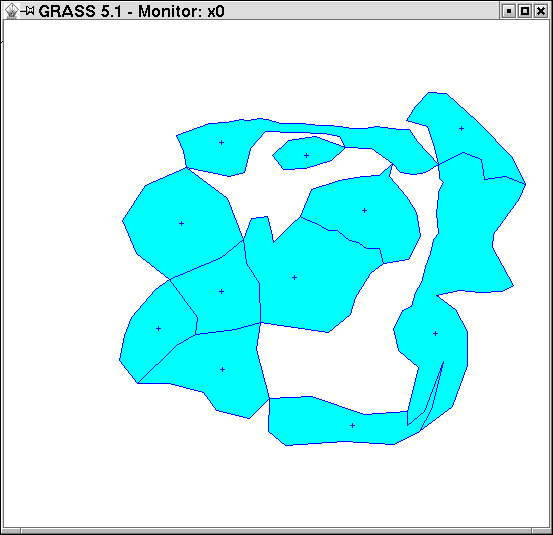The height and width of the screenshot is (535, 553).
Task: Open the window menu icon in title bar
Action: [11, 11]
